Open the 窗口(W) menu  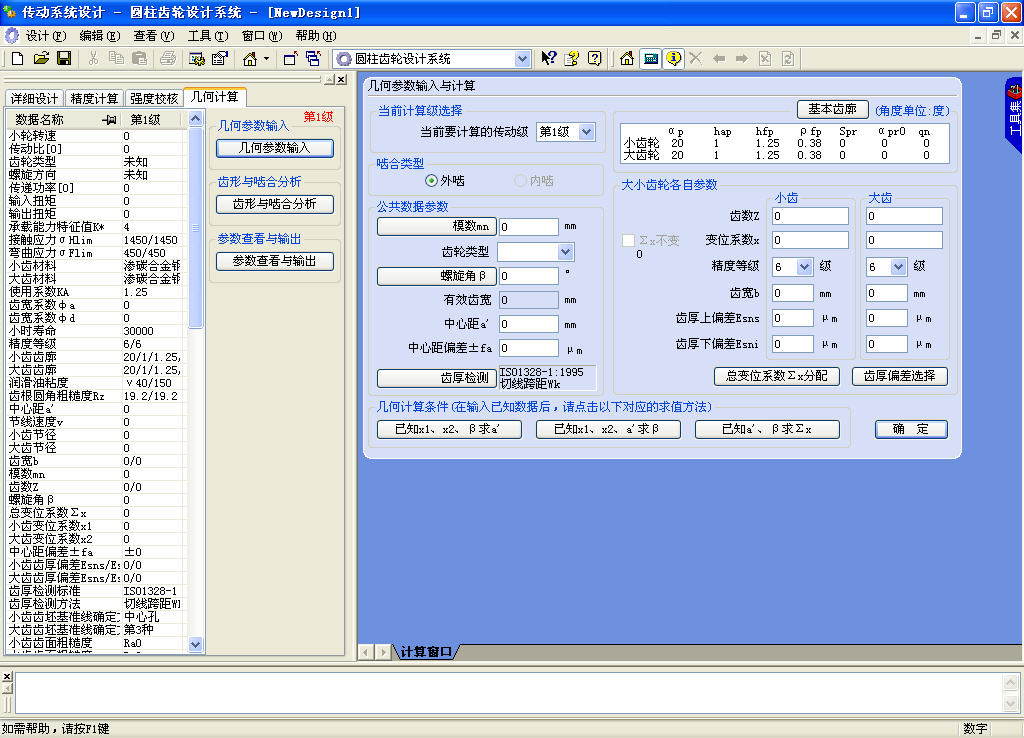(x=262, y=35)
